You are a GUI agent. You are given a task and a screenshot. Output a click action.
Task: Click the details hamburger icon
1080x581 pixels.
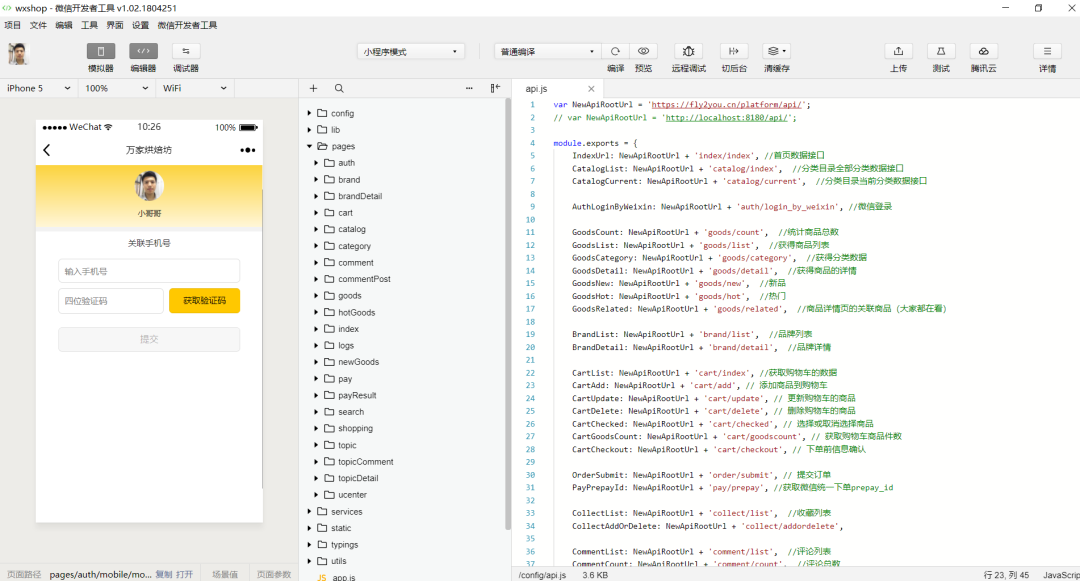pyautogui.click(x=1047, y=51)
